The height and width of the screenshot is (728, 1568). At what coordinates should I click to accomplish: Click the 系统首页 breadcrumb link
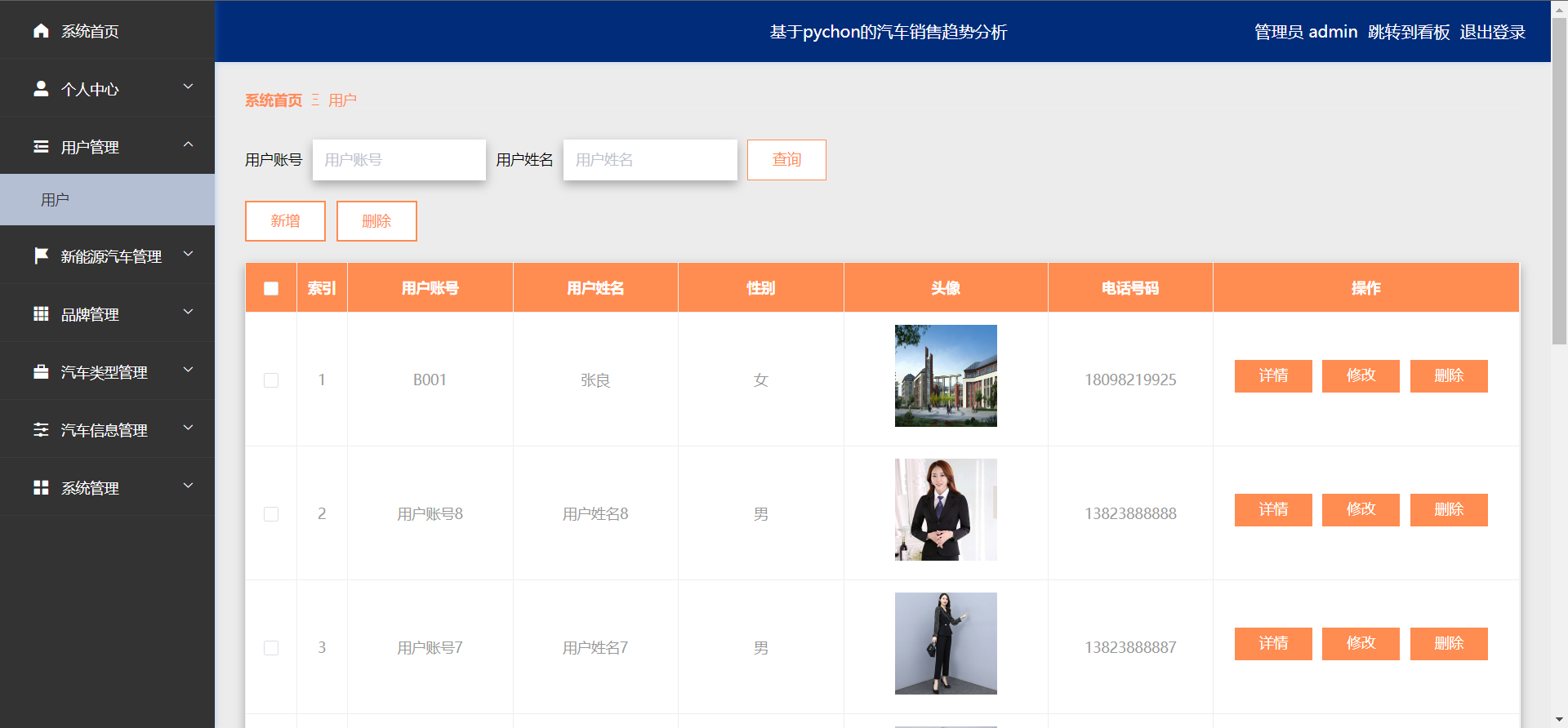click(x=274, y=100)
